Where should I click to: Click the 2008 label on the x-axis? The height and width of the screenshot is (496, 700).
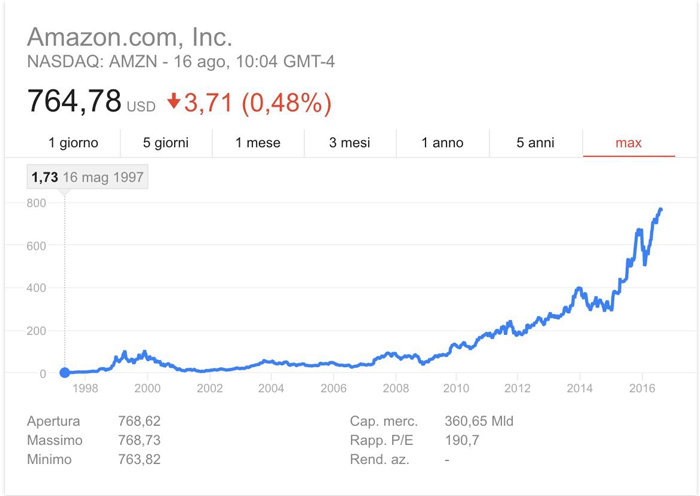click(x=396, y=388)
